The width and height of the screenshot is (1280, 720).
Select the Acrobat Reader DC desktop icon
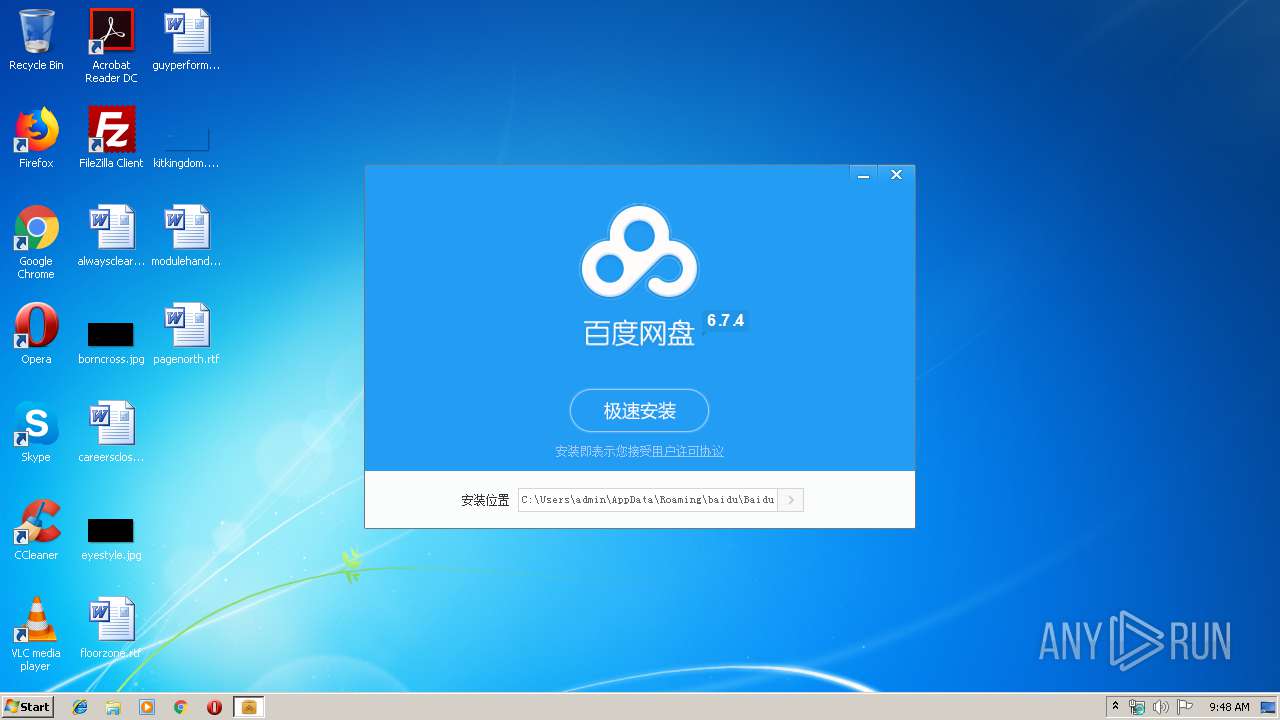(111, 46)
